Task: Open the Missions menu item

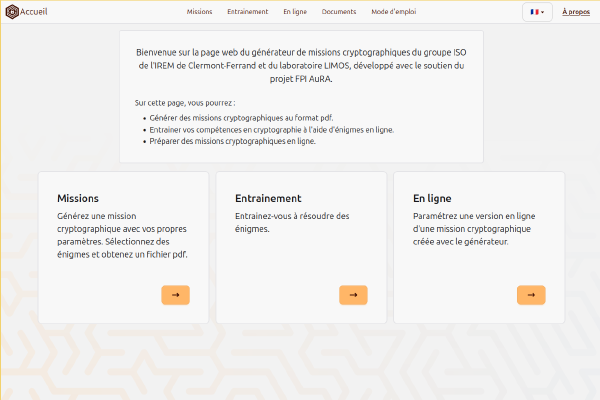Action: tap(199, 12)
